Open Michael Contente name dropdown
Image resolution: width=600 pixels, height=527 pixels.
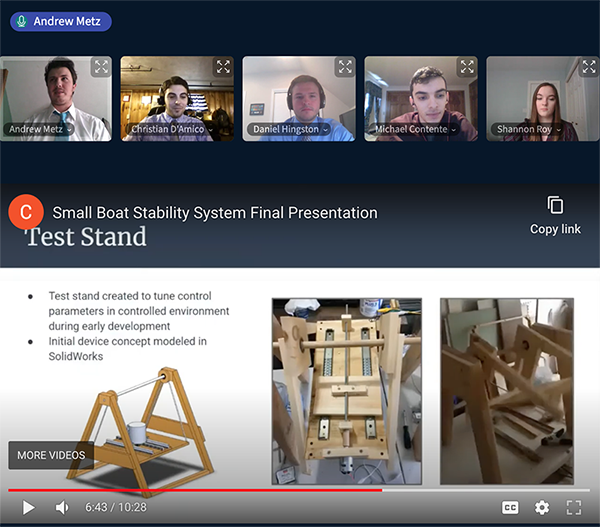pyautogui.click(x=454, y=129)
